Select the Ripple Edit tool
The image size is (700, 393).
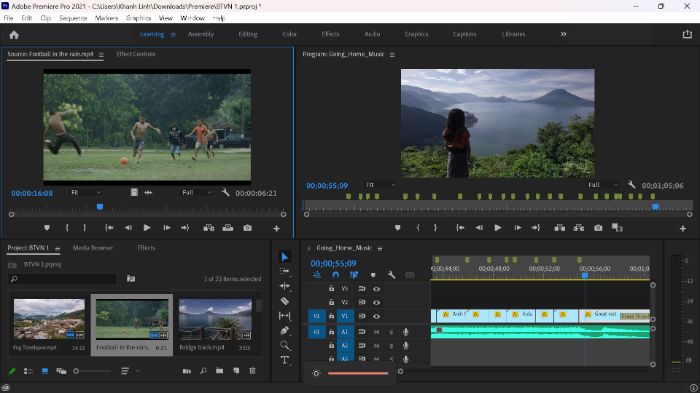284,286
